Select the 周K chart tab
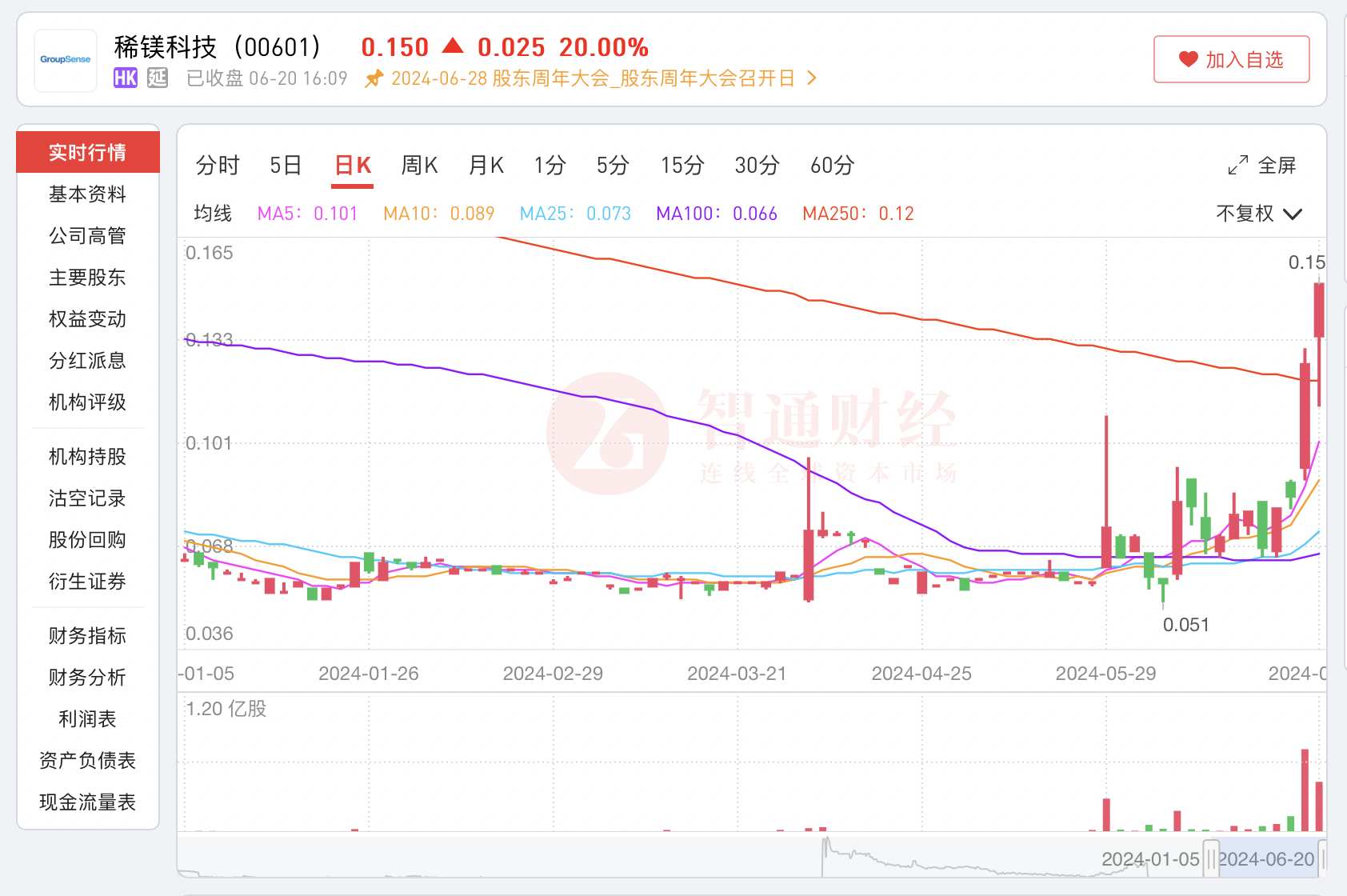 419,166
